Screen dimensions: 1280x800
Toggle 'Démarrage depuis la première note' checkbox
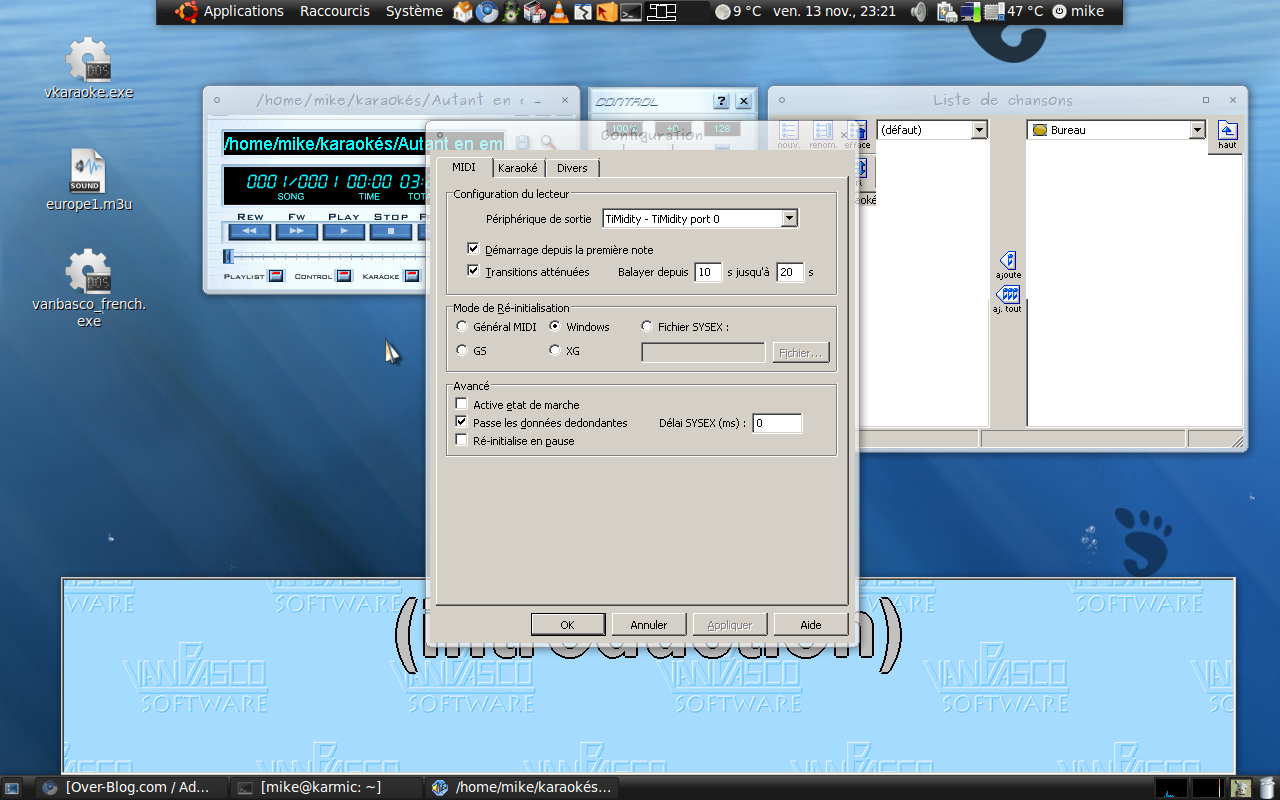pyautogui.click(x=473, y=248)
